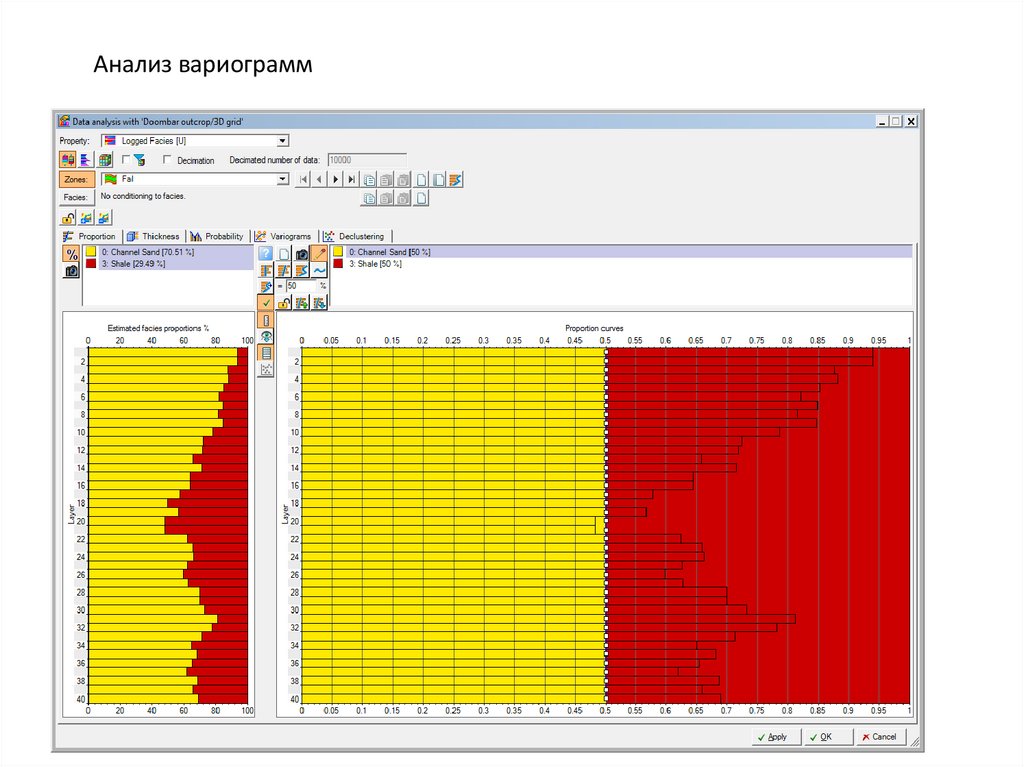Click the percent display icon in Proportion panel
Screen dimensions: 1024x767
coord(72,254)
